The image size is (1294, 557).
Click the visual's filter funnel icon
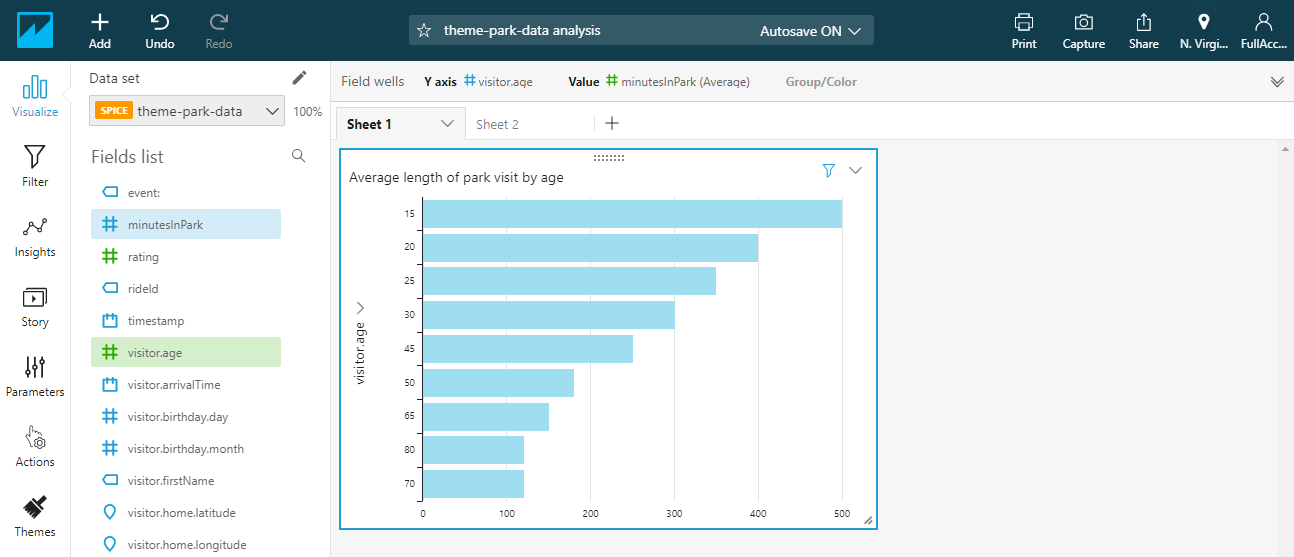(828, 171)
